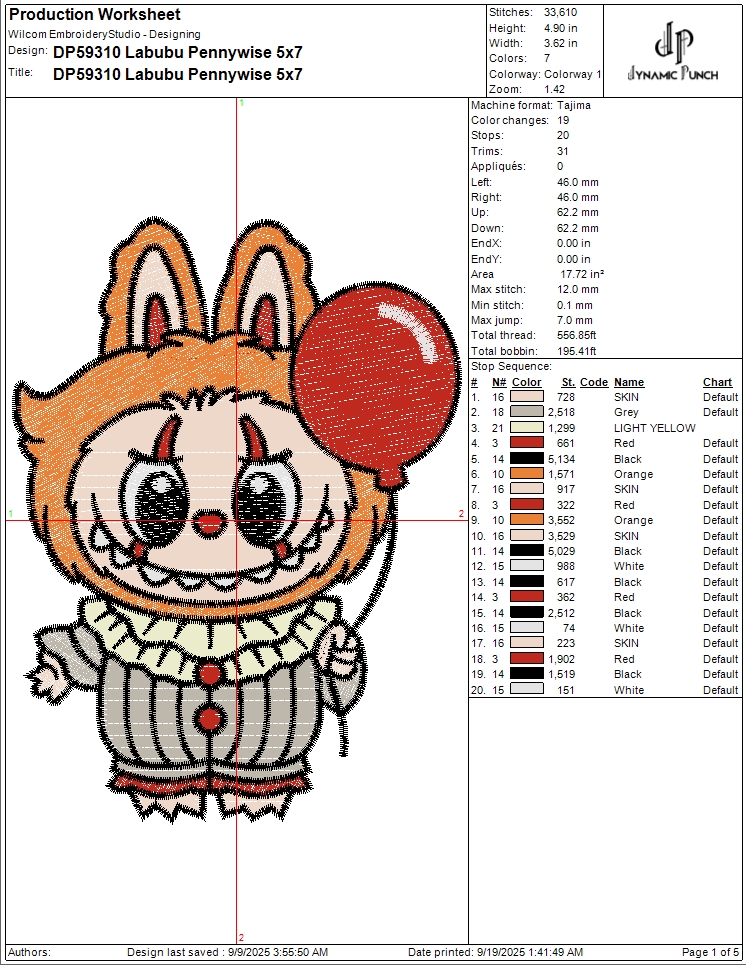The width and height of the screenshot is (746, 965).
Task: Click the character's red nose
Action: [210, 524]
